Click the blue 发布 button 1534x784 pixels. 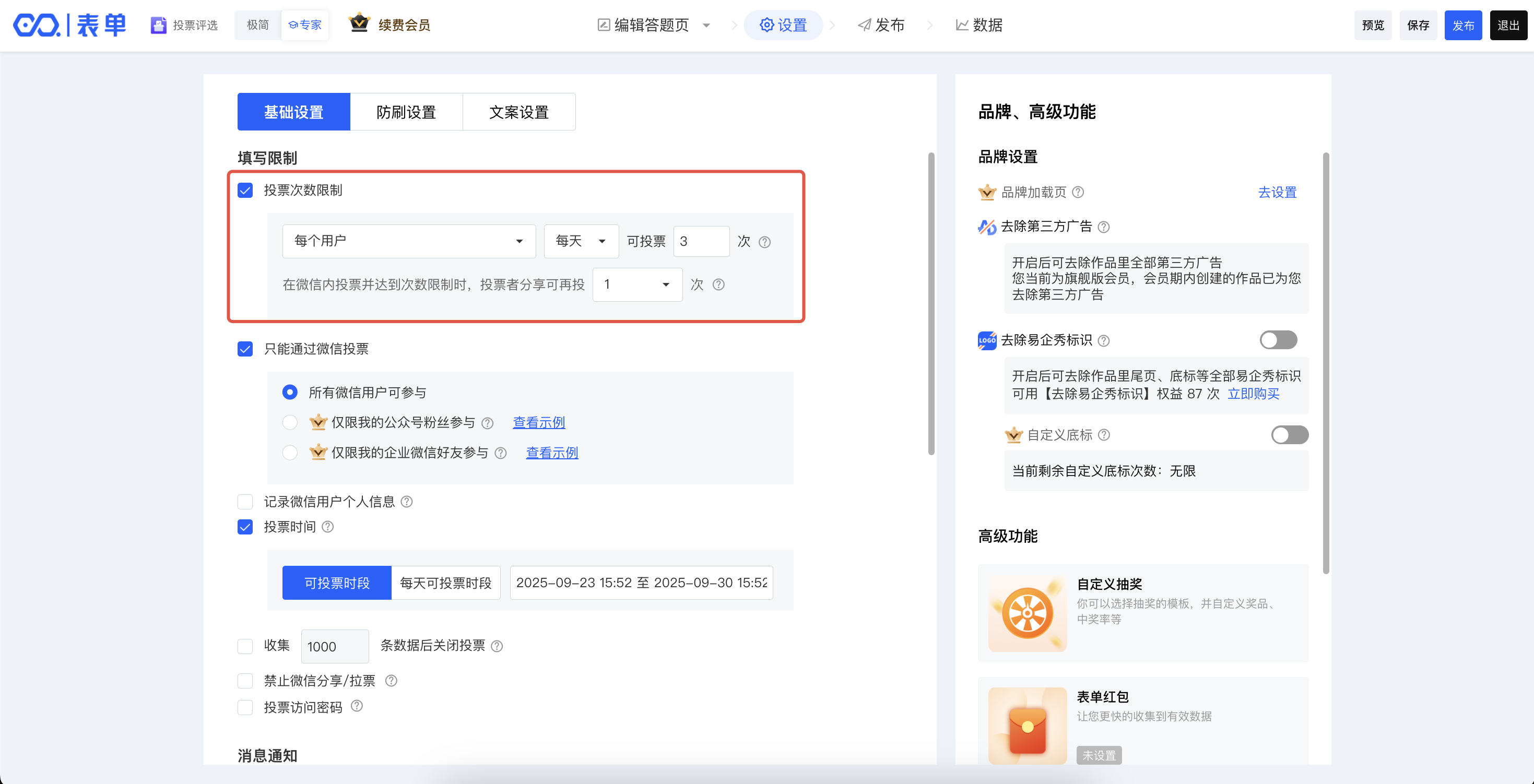pyautogui.click(x=1462, y=25)
